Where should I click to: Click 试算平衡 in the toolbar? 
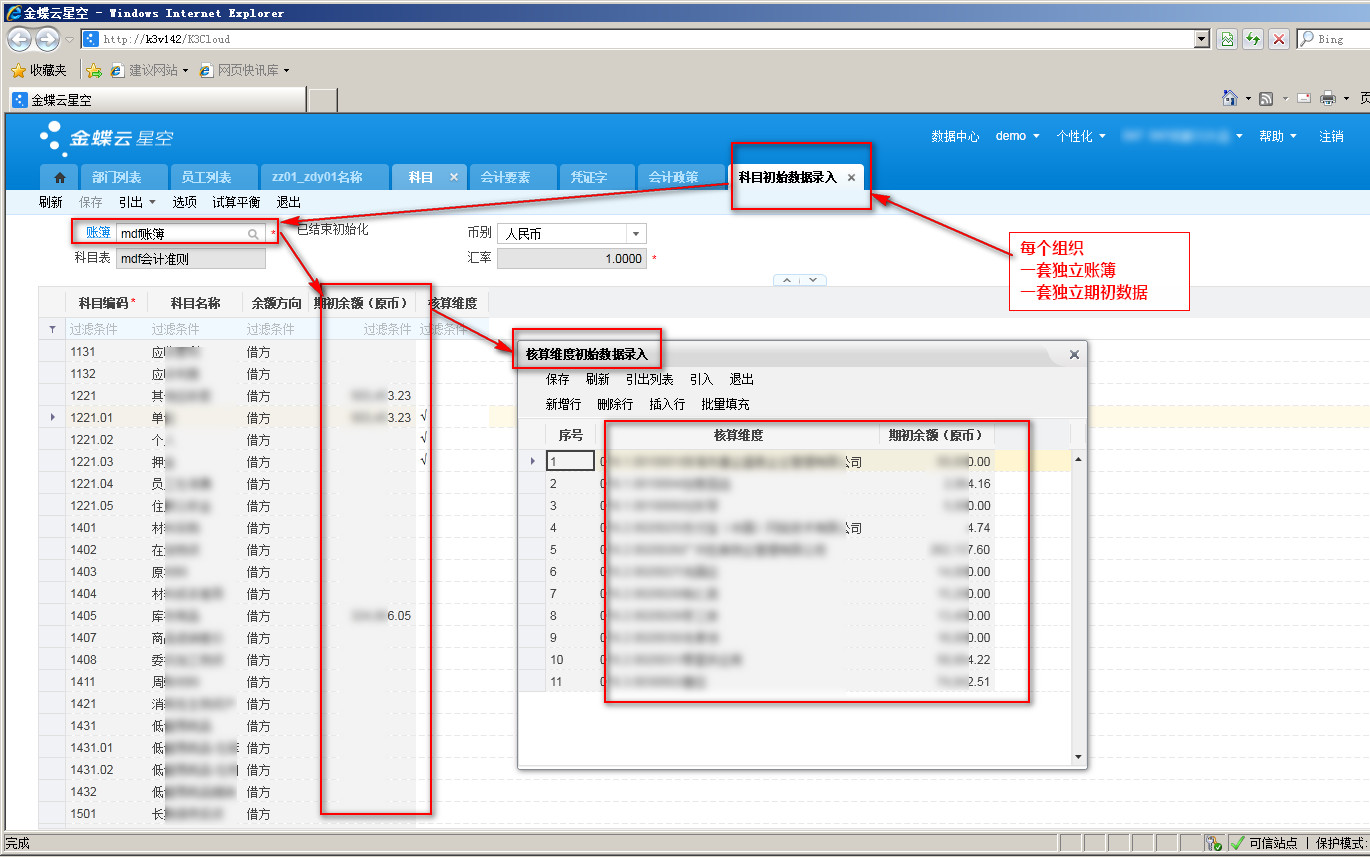pos(236,202)
